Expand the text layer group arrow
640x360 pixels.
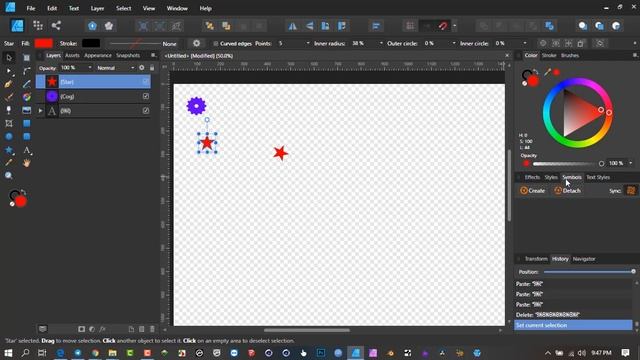(x=40, y=111)
